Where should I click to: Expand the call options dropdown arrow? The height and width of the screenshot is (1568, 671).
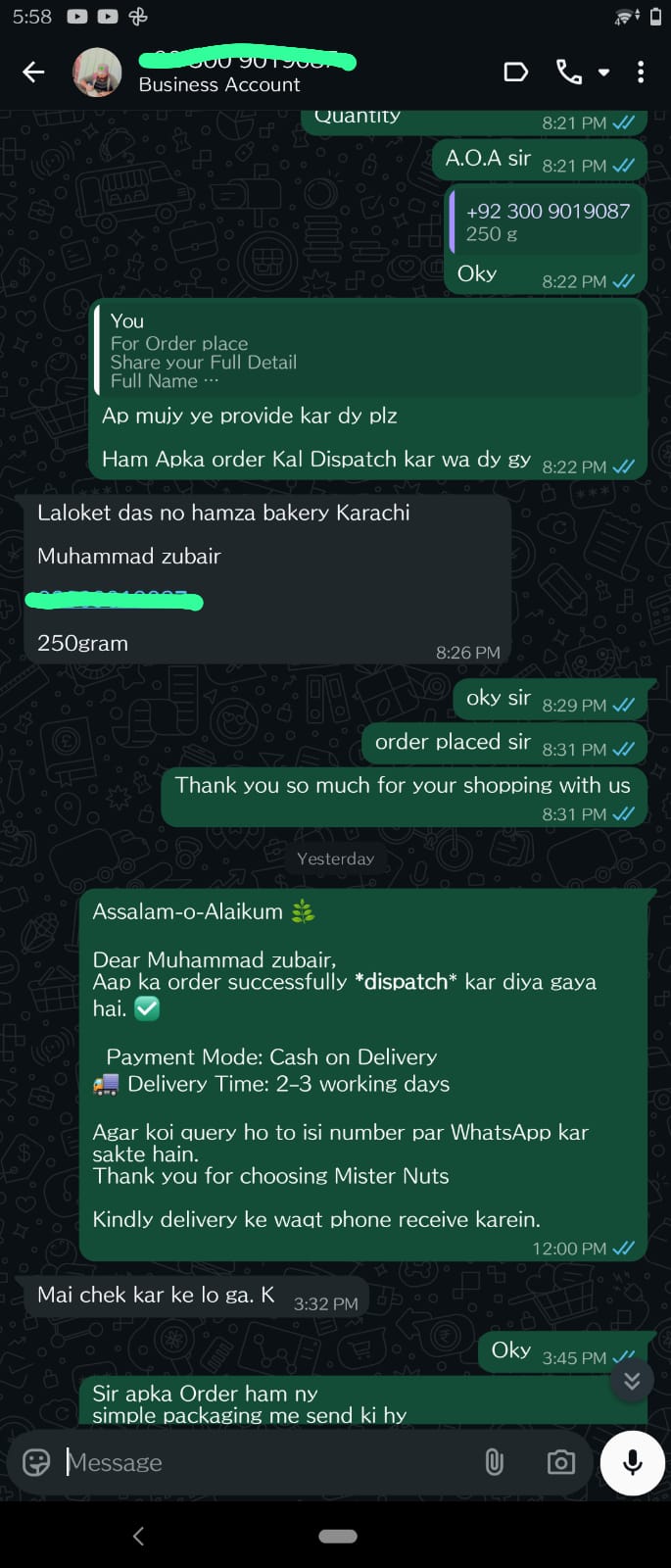click(x=603, y=73)
